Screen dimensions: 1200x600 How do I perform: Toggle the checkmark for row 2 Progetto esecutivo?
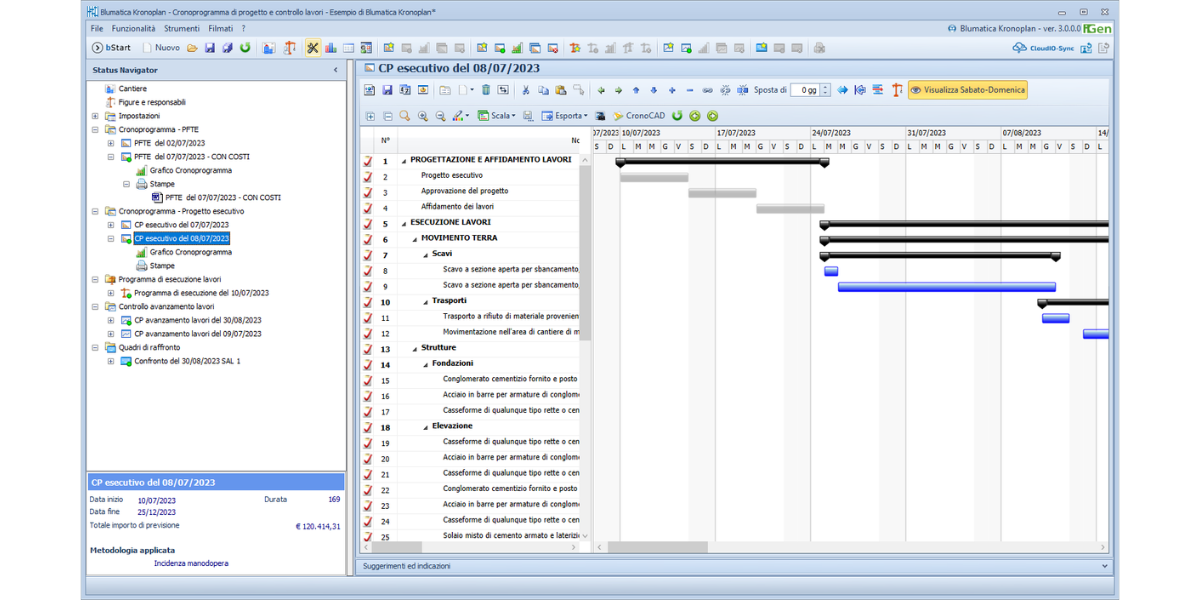tap(367, 176)
